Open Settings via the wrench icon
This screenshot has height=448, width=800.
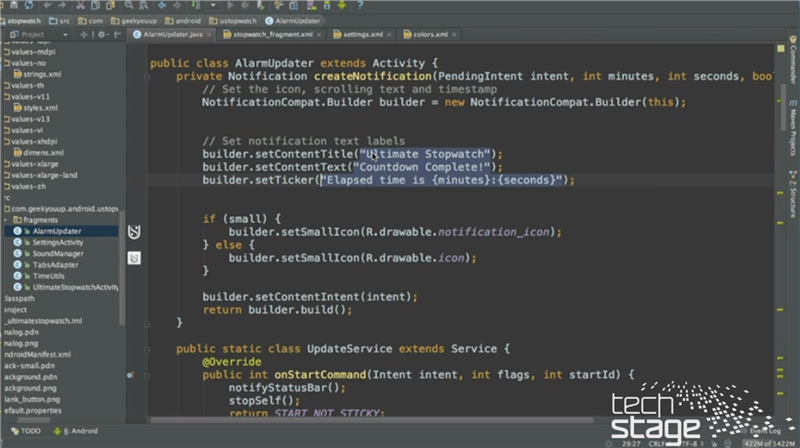pos(278,5)
